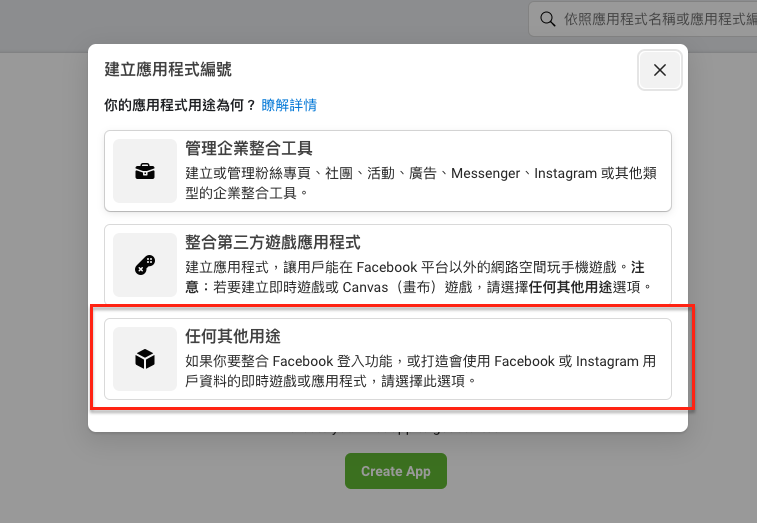757x523 pixels.
Task: Click the 你的應用程式用途為何？ question text
Action: tap(180, 105)
